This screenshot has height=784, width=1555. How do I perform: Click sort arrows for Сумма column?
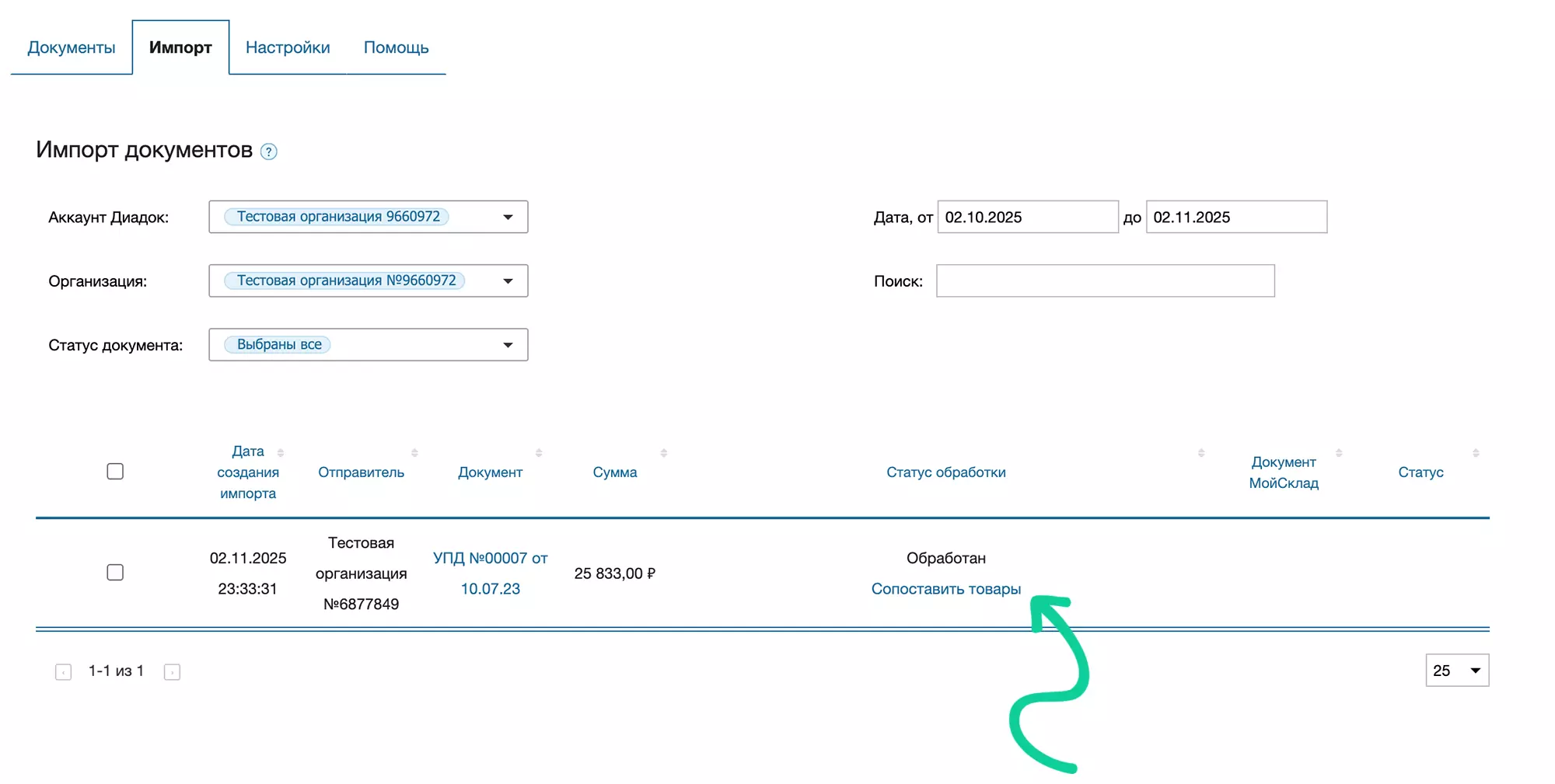663,452
